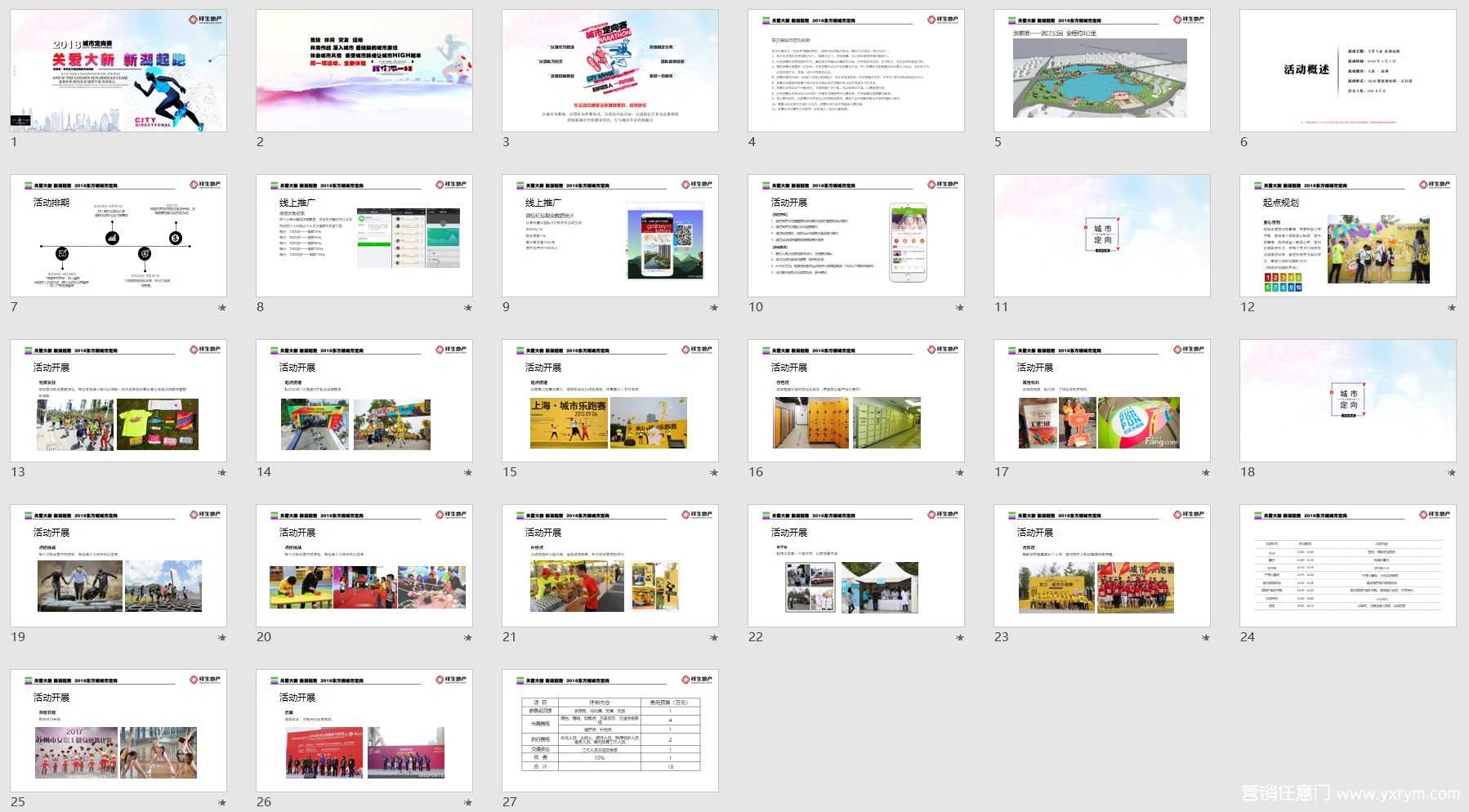Image resolution: width=1469 pixels, height=812 pixels.
Task: Click the star icon under slide 23
Action: coord(1205,638)
